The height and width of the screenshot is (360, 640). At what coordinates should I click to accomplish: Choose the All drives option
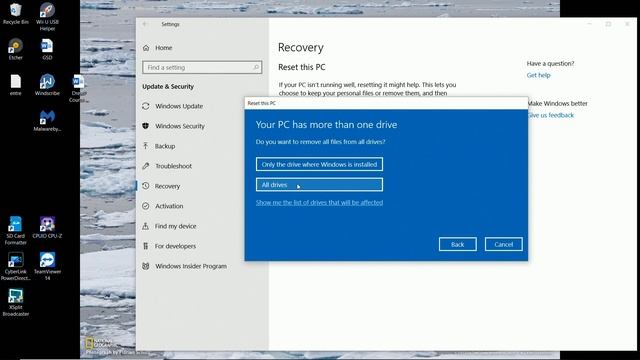point(319,185)
